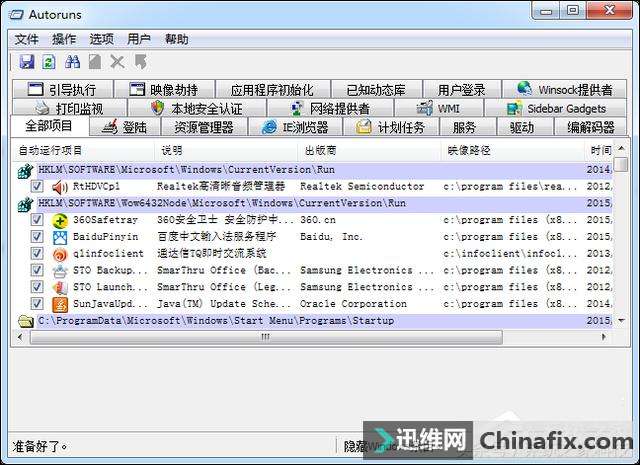
Task: Sort by 映像路径 column header
Action: 512,151
